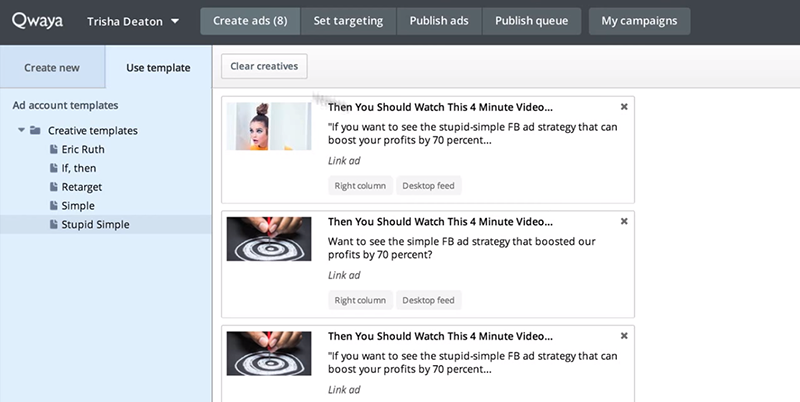Select the Stupid Simple template
The image size is (800, 402).
pos(95,225)
